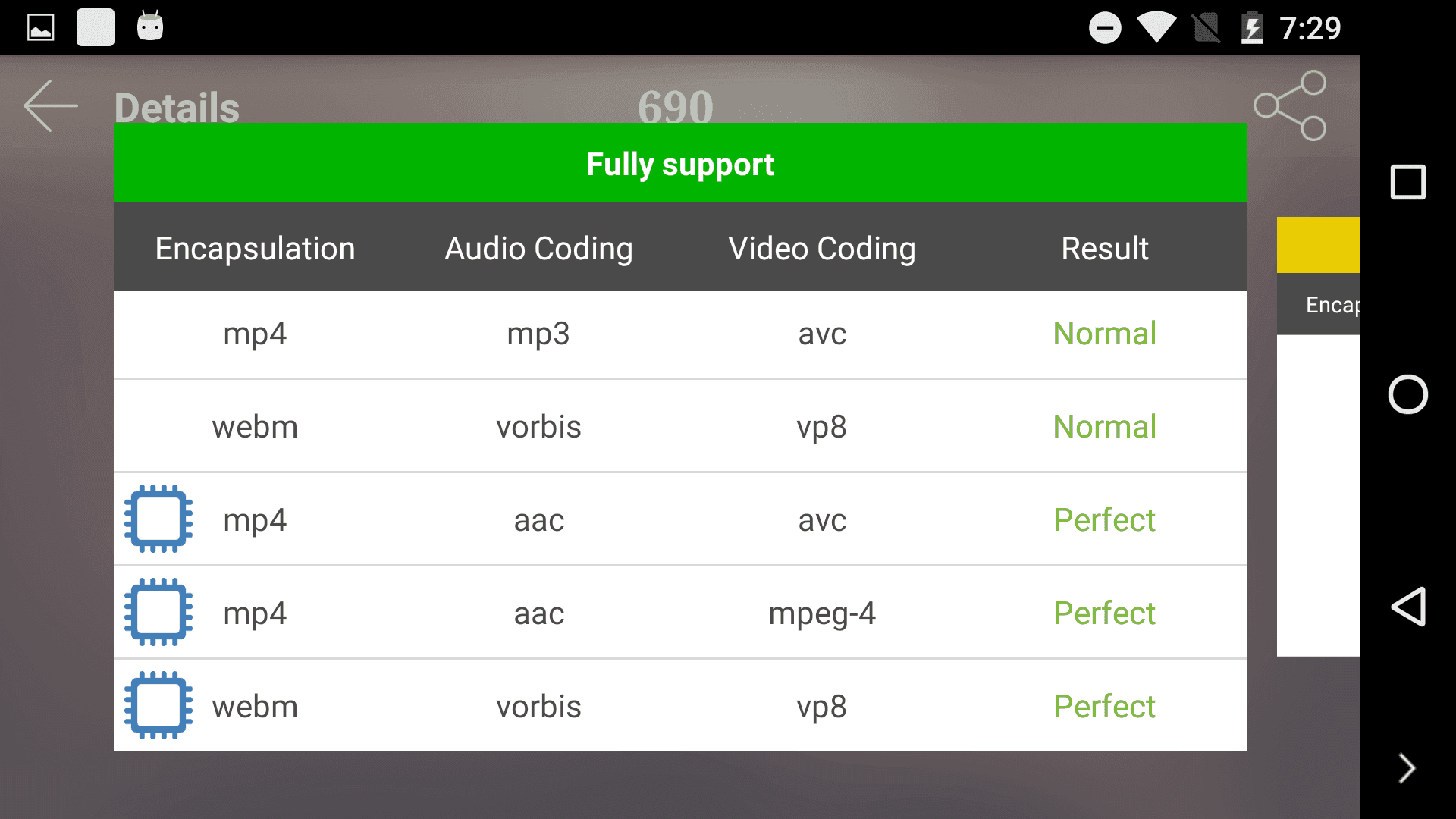1456x819 pixels.
Task: Tap the chip icon in mp4 mpeg-4 row
Action: pos(158,612)
